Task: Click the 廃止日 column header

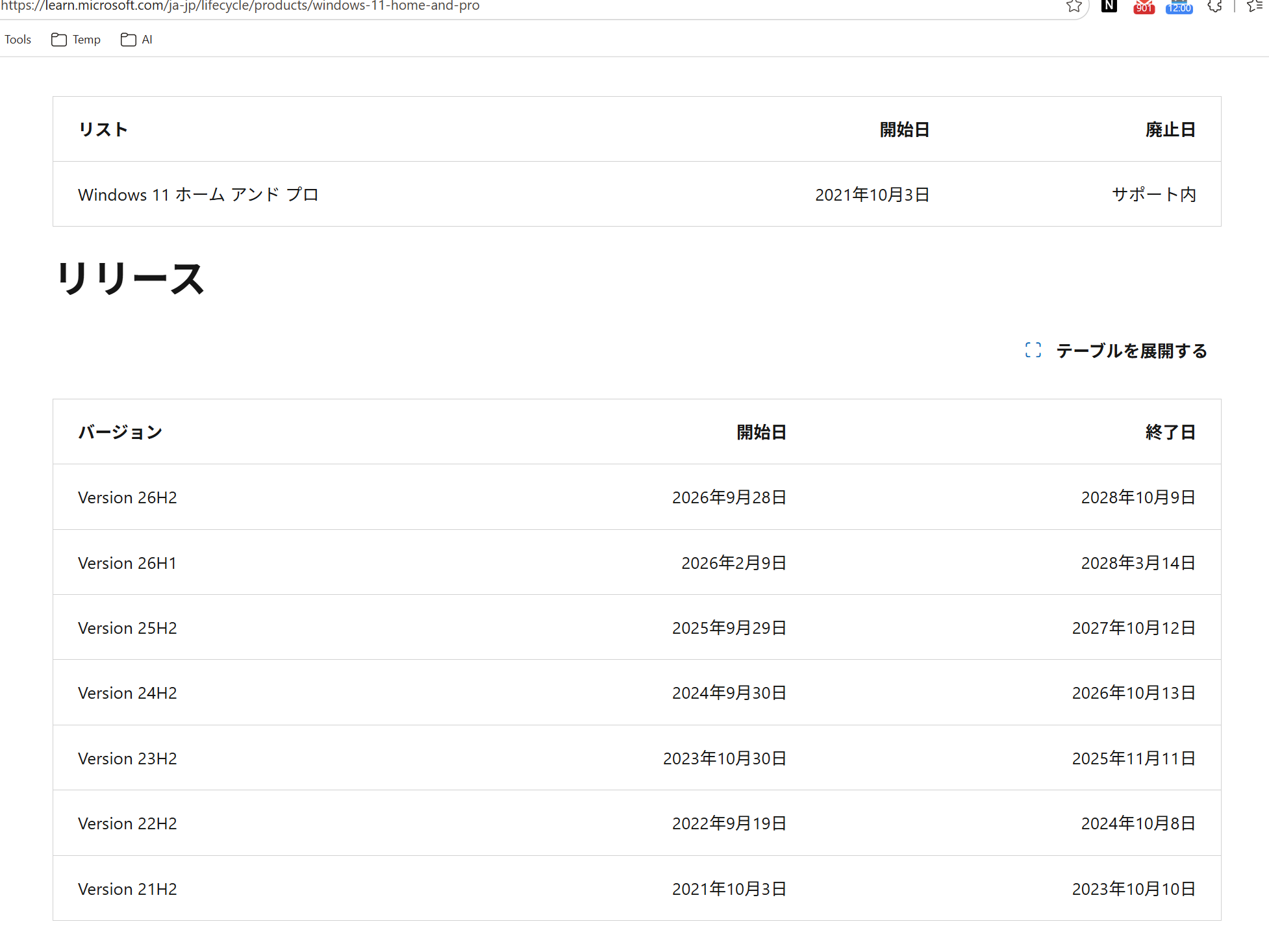Action: tap(1170, 129)
